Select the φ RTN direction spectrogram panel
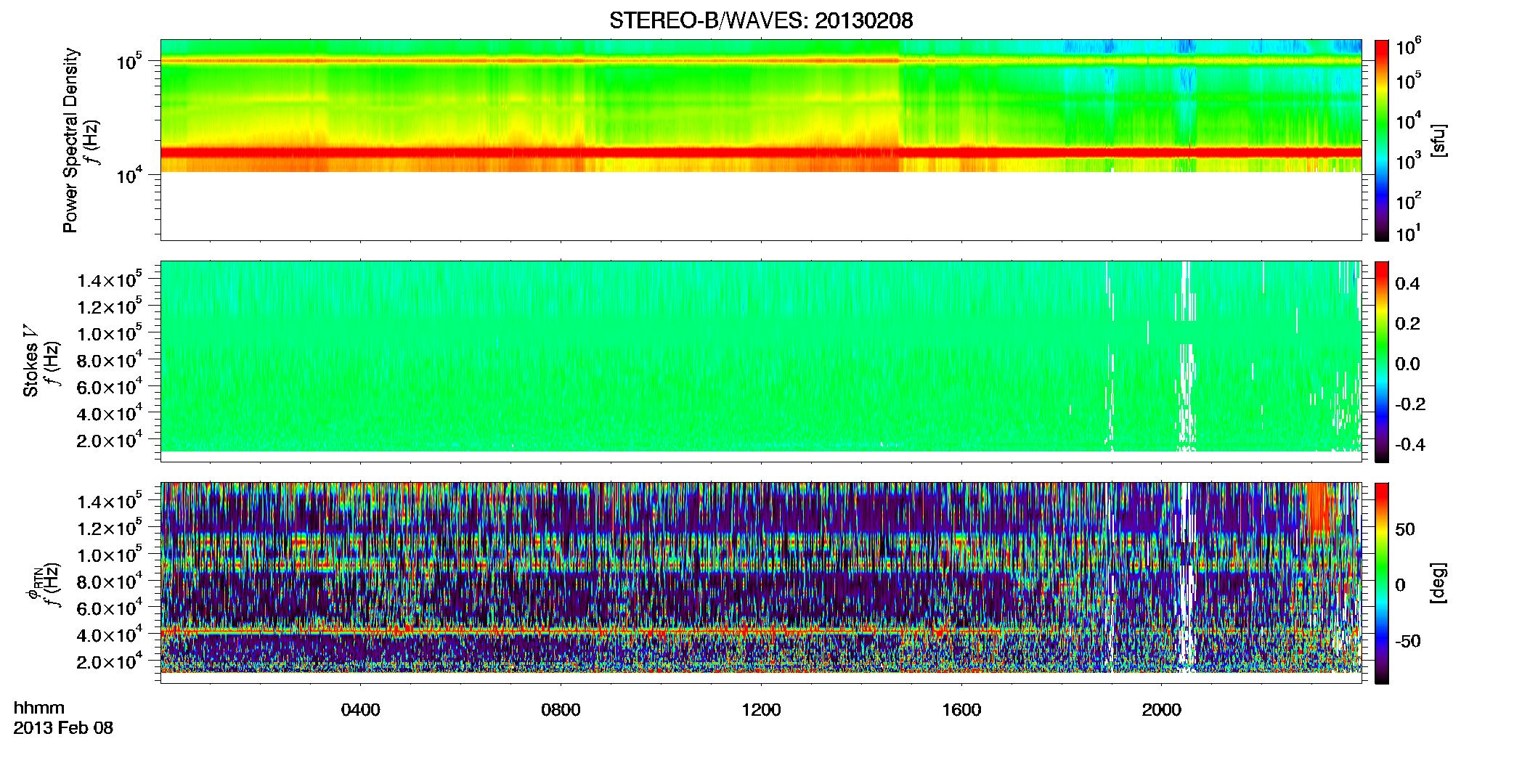Viewport: 1522px width, 784px height. (x=761, y=582)
